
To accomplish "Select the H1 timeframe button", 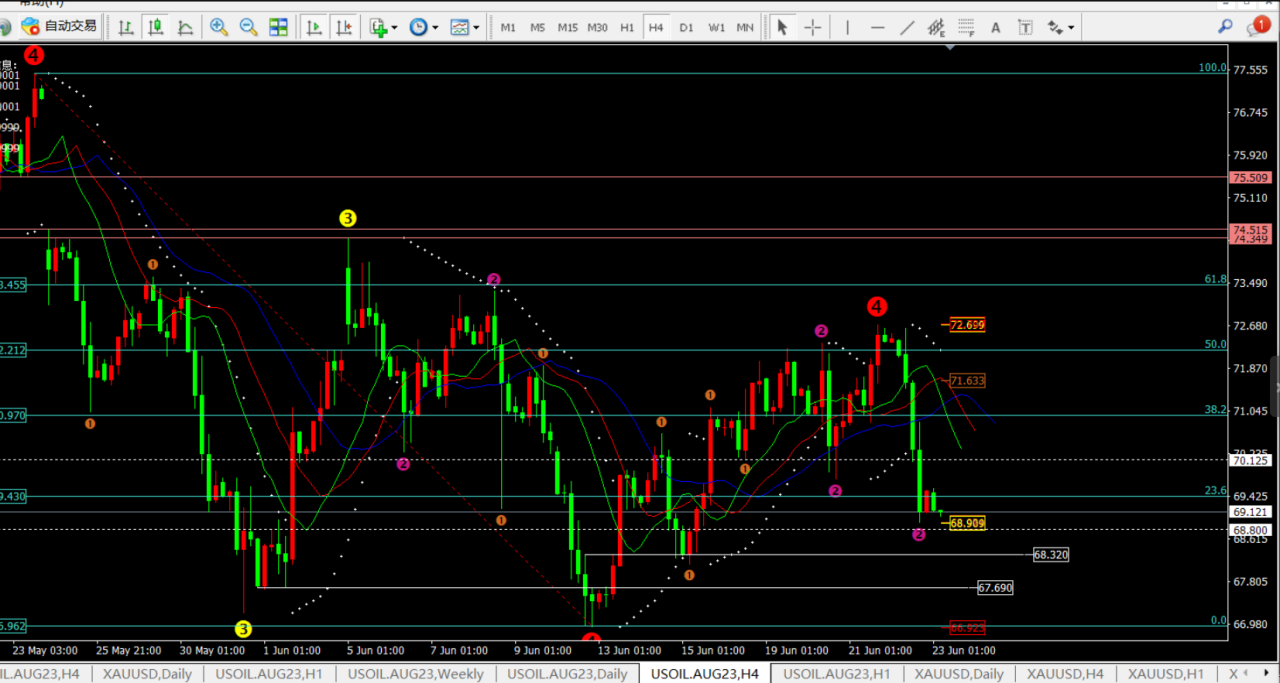I will [627, 27].
